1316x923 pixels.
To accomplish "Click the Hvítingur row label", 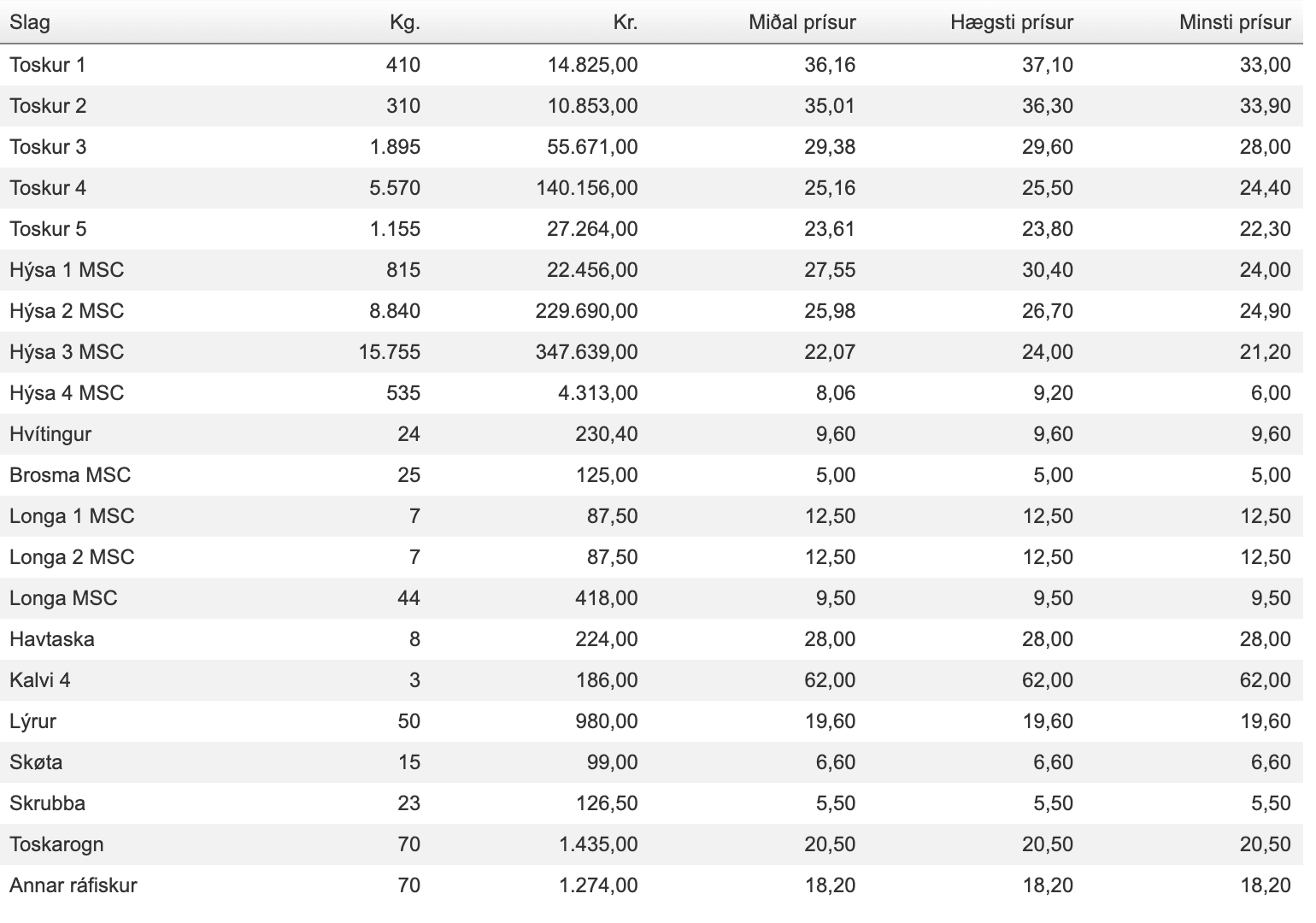I will coord(50,434).
